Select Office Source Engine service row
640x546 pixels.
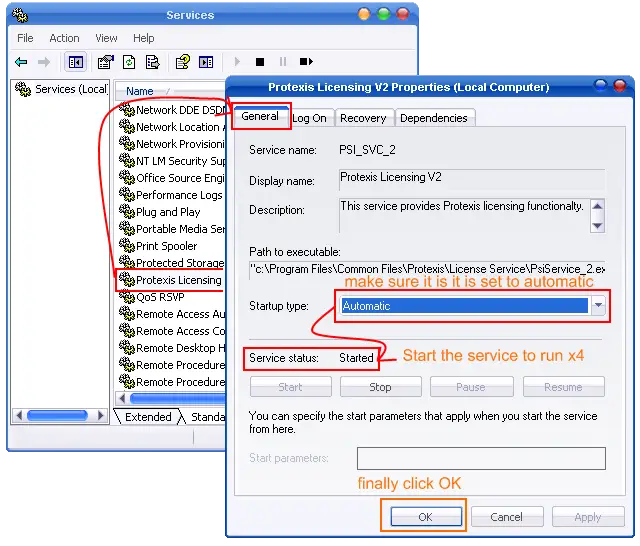coord(171,178)
